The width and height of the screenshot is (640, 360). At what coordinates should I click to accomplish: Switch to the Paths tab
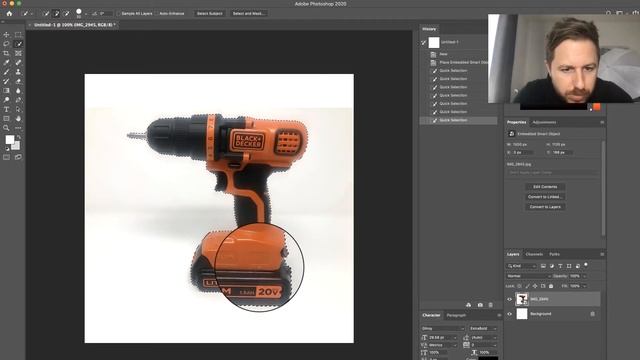[554, 254]
